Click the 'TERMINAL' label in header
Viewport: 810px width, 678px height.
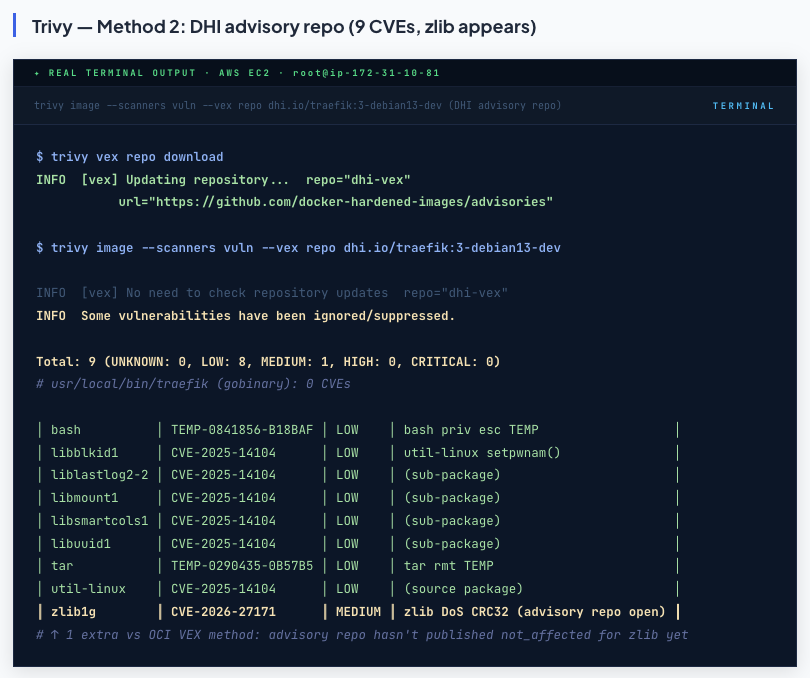click(743, 106)
